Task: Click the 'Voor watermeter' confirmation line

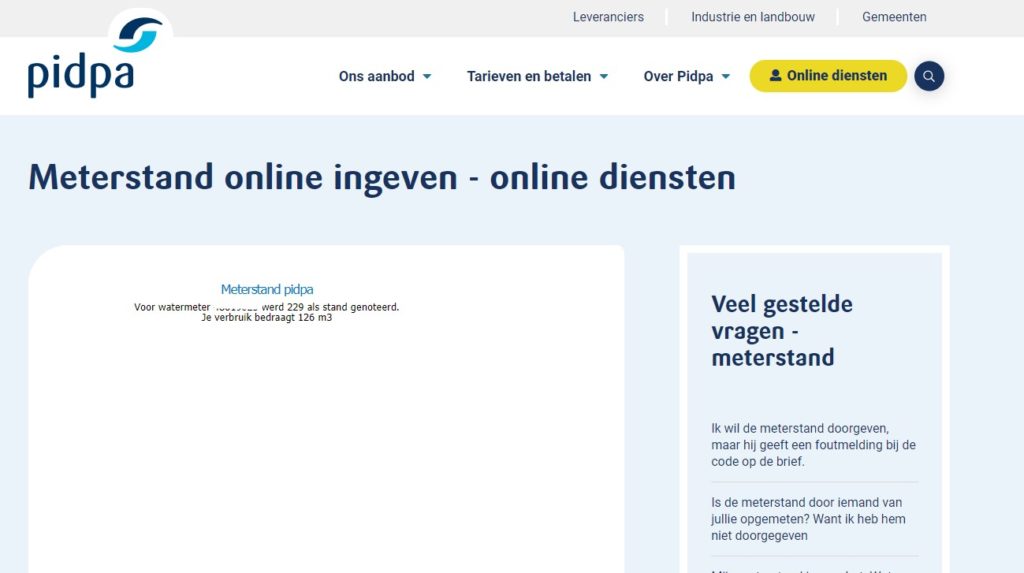Action: click(x=266, y=307)
